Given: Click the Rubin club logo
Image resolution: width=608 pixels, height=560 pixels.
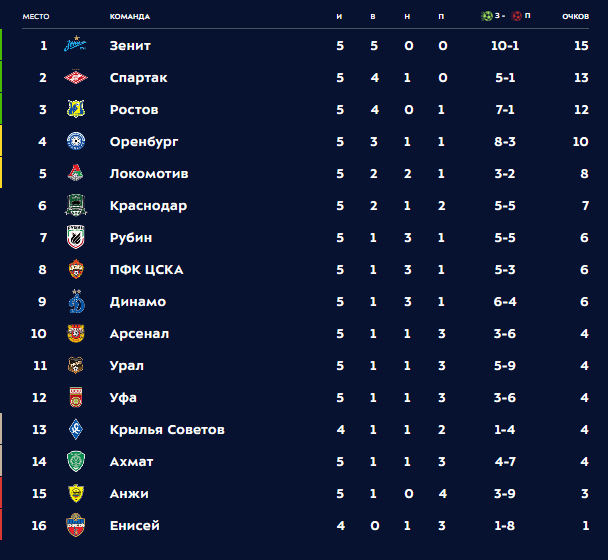Looking at the screenshot, I should 75,238.
